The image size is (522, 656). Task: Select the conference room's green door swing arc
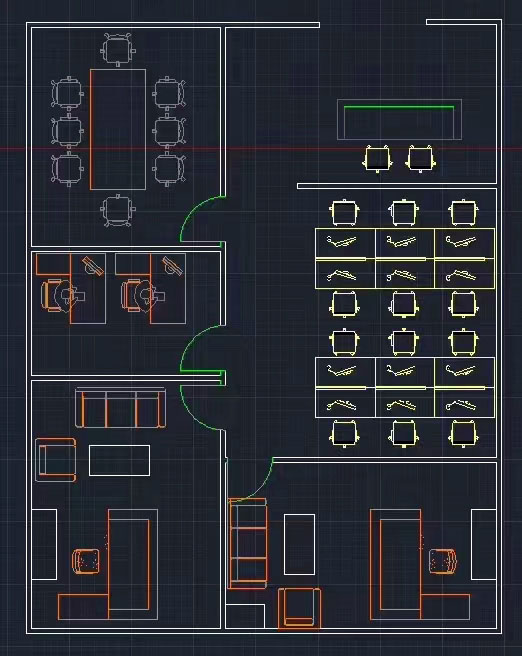203,218
